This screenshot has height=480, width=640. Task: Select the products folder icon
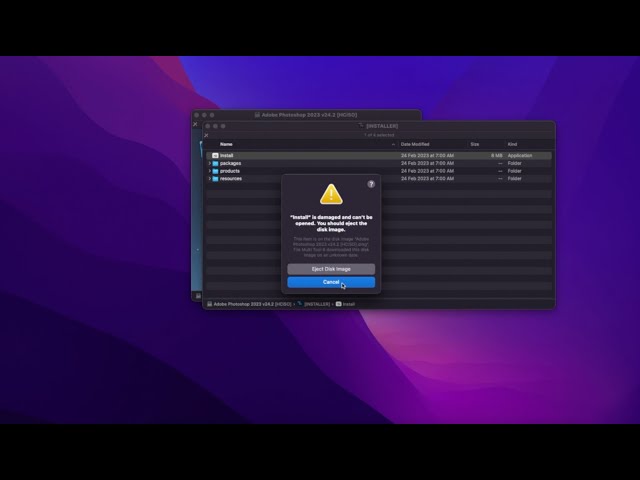click(215, 171)
